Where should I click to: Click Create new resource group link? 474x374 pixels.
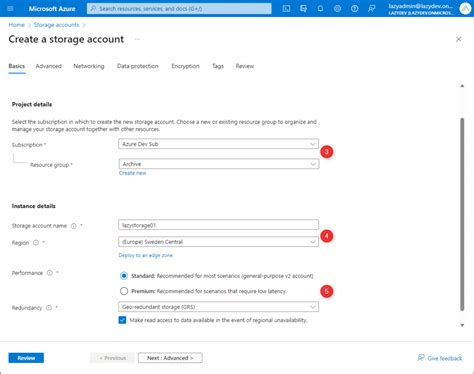(132, 173)
